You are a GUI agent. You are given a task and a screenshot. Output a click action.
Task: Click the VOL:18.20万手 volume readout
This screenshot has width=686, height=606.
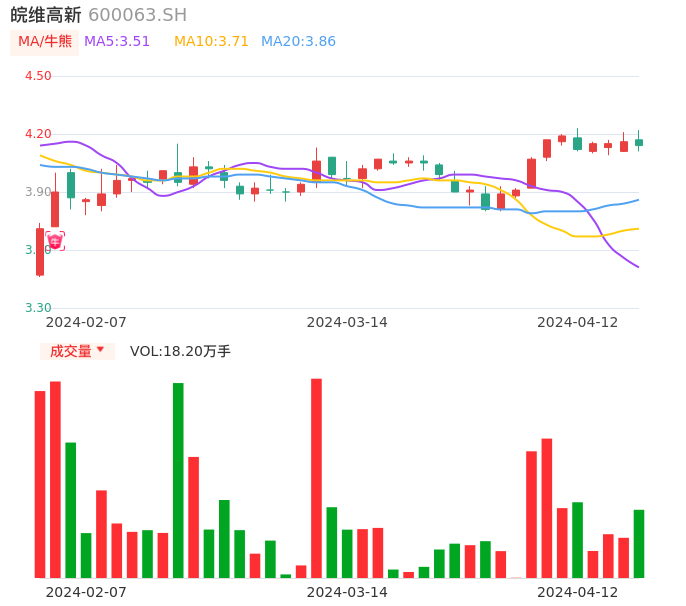tap(180, 351)
